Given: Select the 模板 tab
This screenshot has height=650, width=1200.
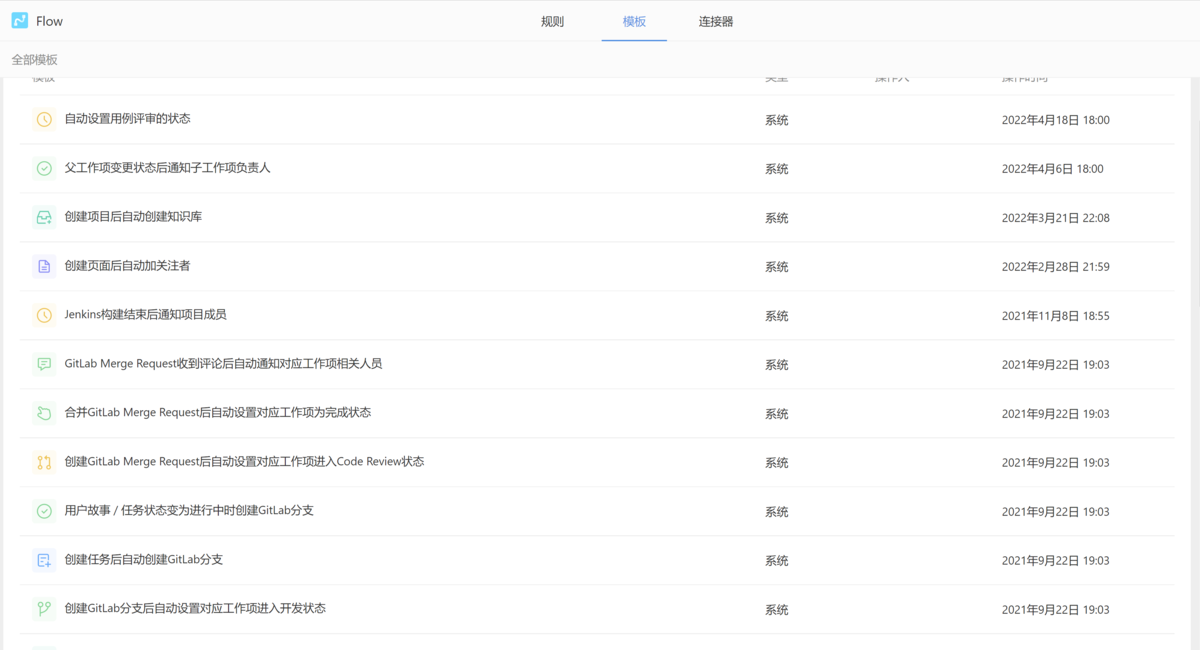Looking at the screenshot, I should [634, 21].
